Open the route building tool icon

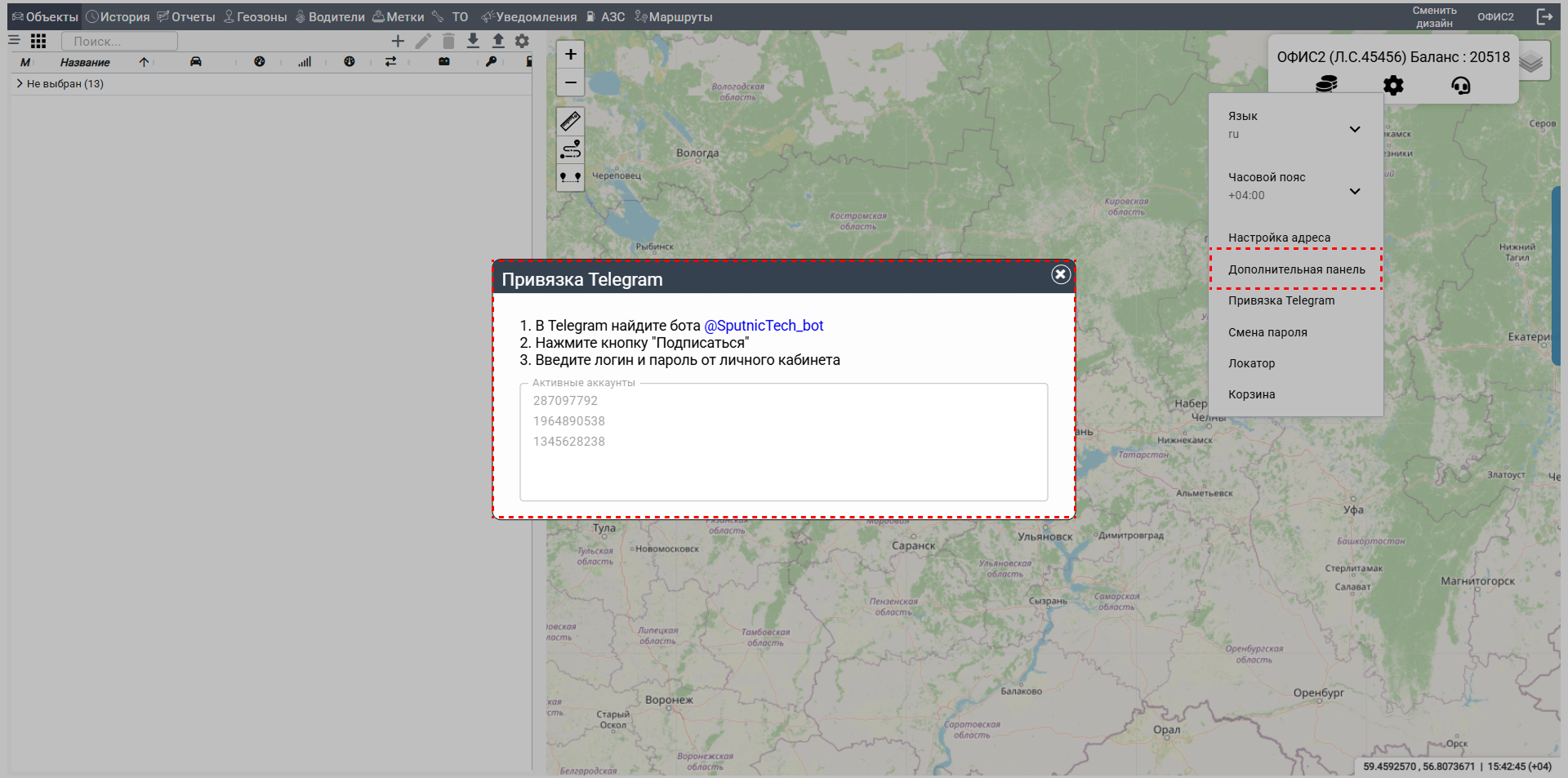(x=570, y=149)
